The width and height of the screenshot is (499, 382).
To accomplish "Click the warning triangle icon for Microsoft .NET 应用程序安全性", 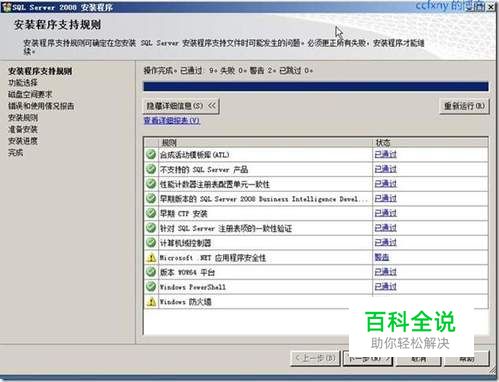I will point(151,257).
